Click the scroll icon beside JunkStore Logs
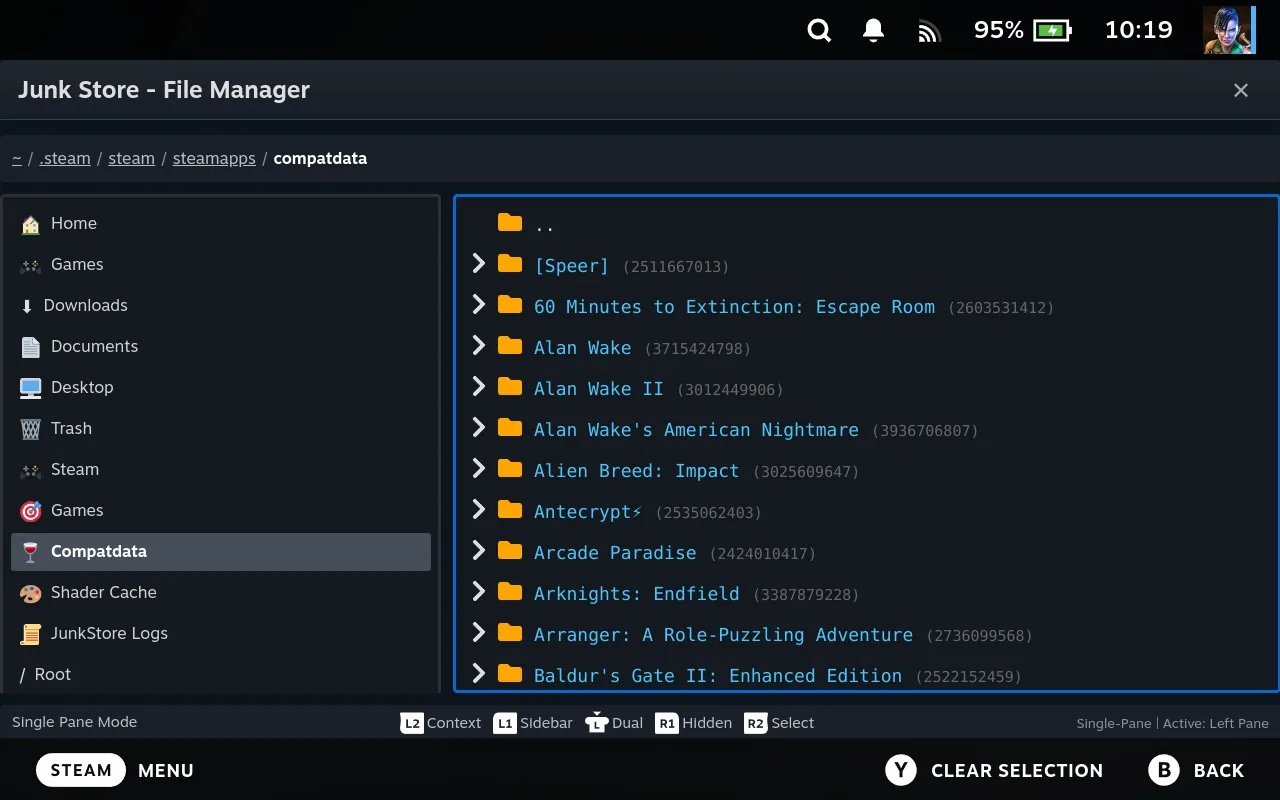Screen dimensions: 1280x800 click(31, 634)
